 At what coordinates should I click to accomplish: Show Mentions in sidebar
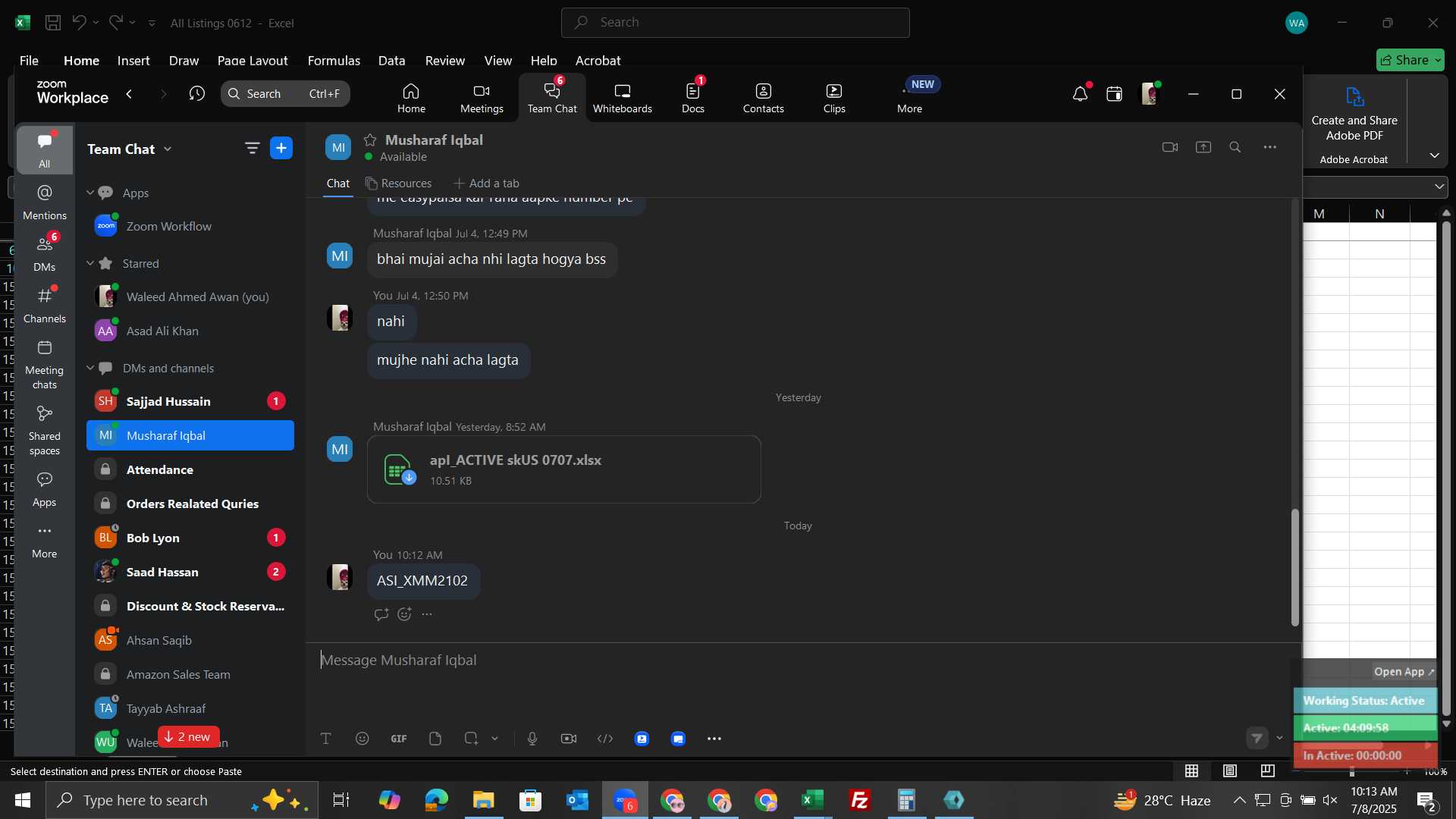coord(45,202)
